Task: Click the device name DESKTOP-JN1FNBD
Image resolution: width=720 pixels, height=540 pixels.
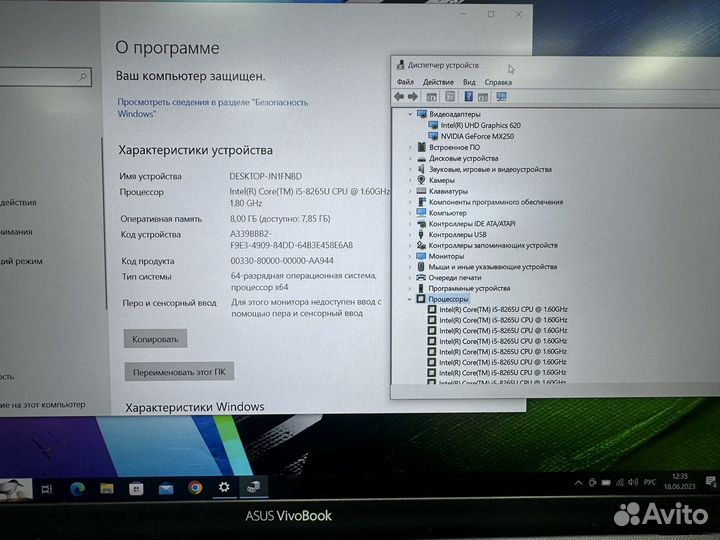Action: 265,176
